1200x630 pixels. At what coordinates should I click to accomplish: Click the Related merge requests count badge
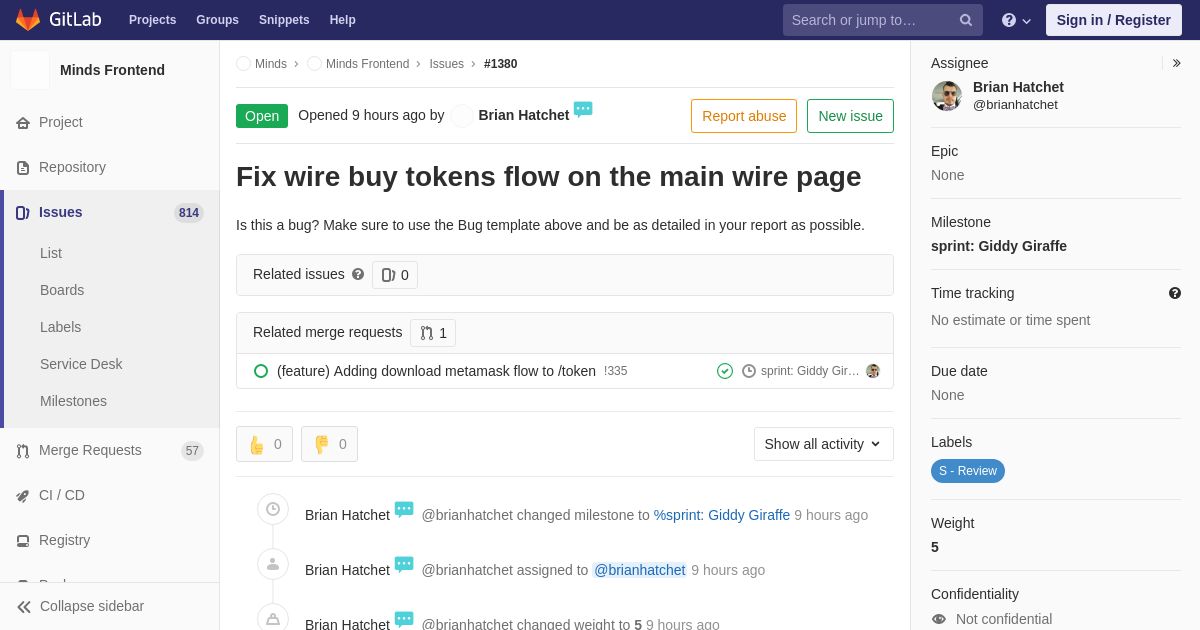(x=433, y=333)
